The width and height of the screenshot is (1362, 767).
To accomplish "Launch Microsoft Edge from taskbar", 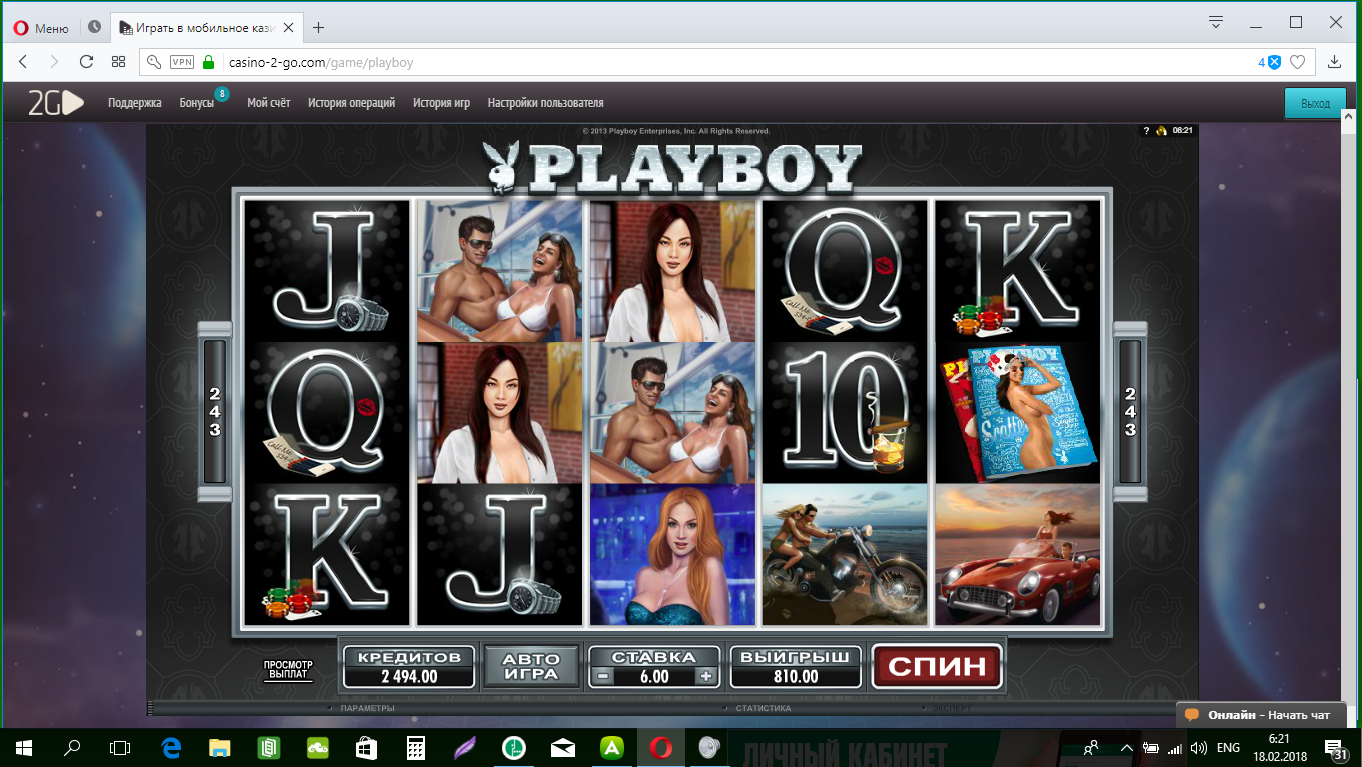I will click(x=170, y=747).
